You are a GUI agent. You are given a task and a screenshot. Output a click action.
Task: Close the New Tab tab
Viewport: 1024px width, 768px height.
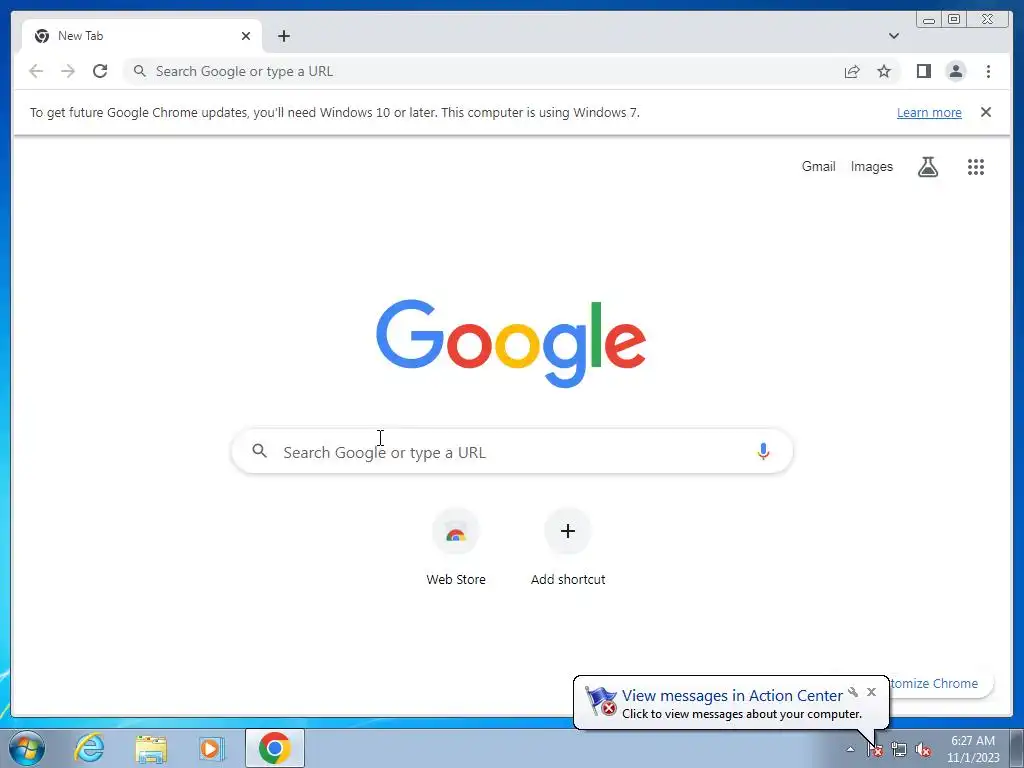tap(246, 36)
